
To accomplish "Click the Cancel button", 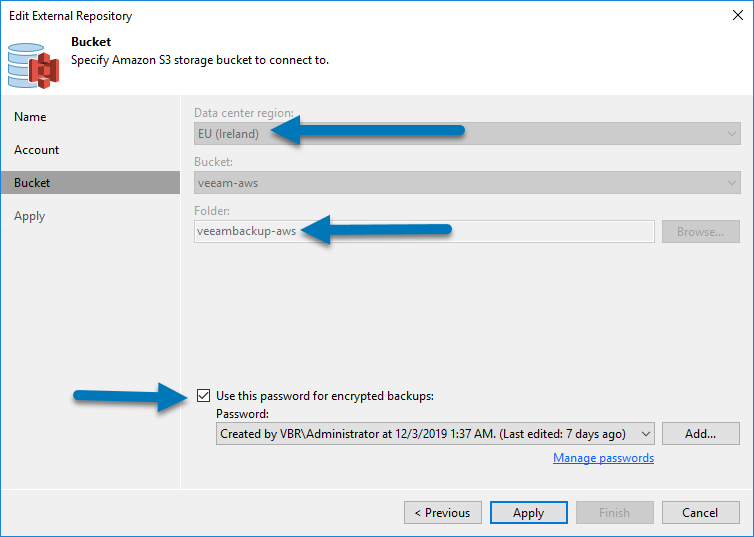I will [x=701, y=513].
